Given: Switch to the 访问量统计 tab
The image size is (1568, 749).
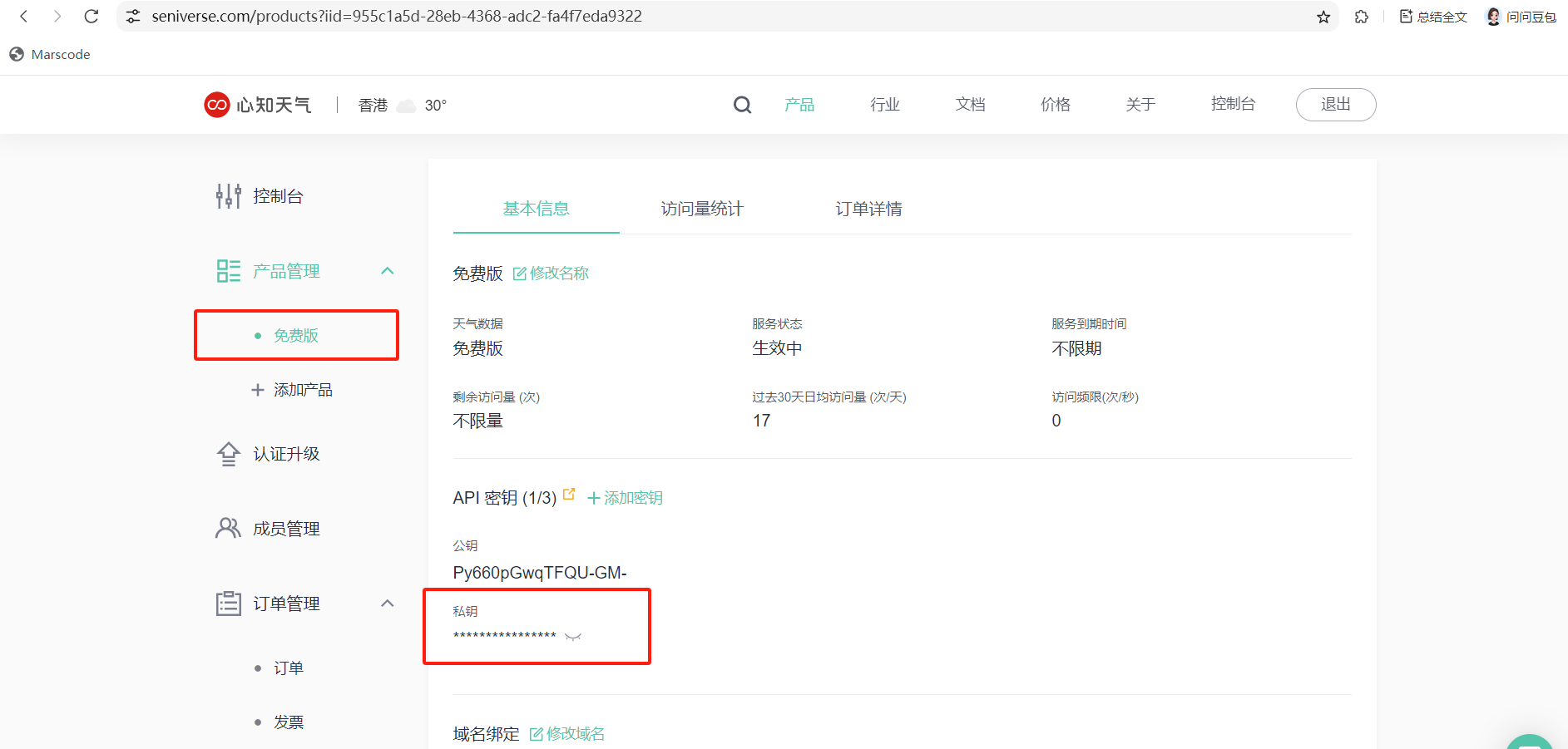Looking at the screenshot, I should [x=701, y=209].
